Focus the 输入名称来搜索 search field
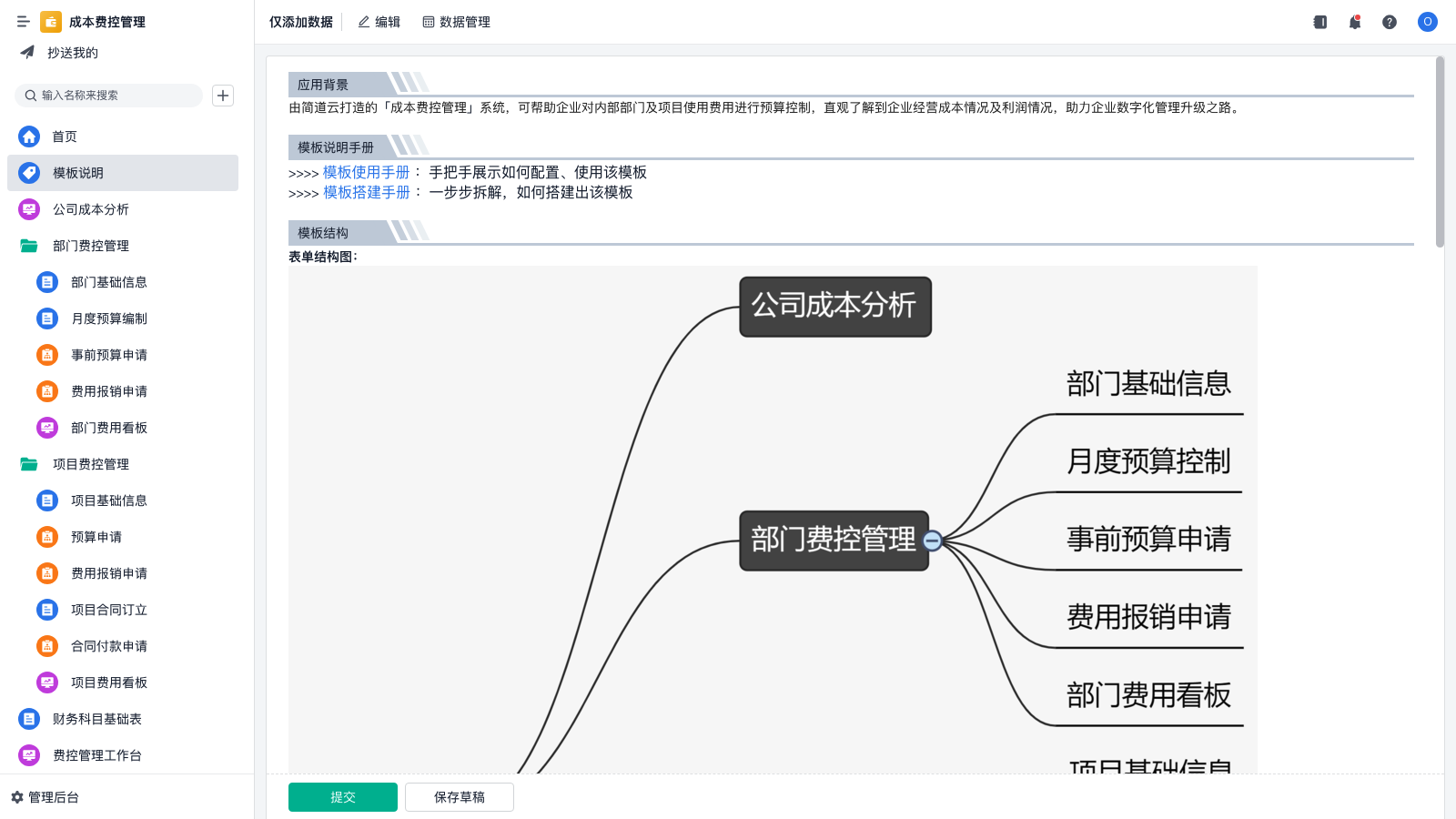 point(108,96)
